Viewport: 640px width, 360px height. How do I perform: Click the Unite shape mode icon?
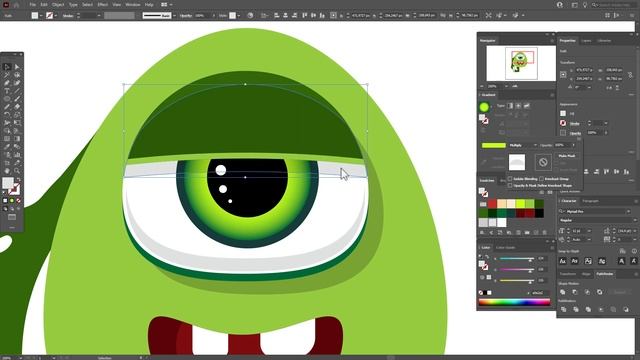pos(563,292)
